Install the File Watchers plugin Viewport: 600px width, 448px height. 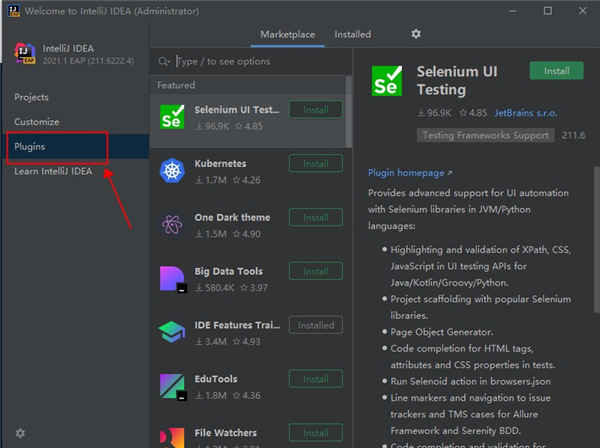pyautogui.click(x=316, y=433)
